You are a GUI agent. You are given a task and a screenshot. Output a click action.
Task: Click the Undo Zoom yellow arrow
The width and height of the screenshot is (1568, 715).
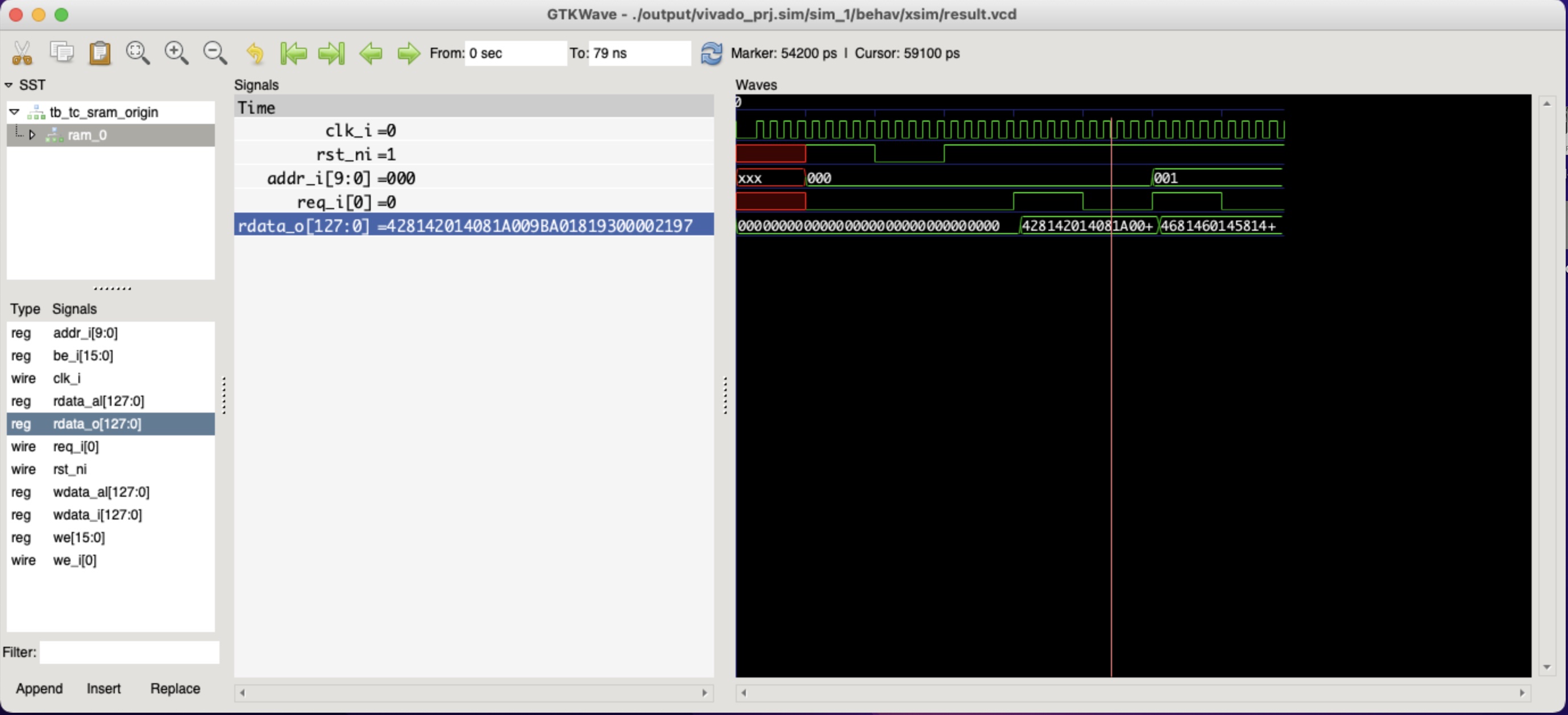255,53
